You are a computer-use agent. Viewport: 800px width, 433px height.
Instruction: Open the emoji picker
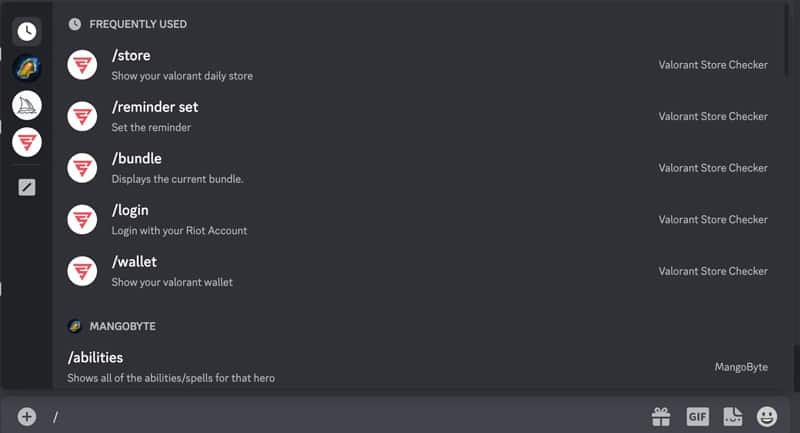[767, 416]
